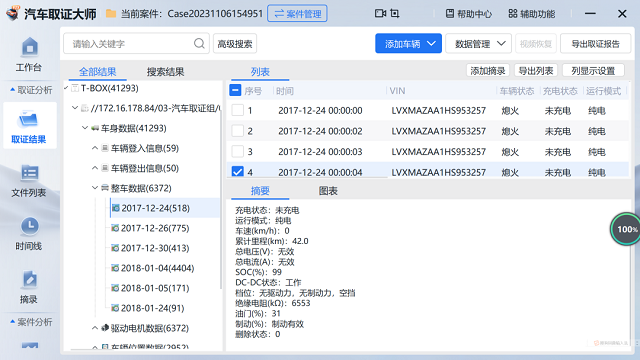The image size is (640, 360).
Task: Collapse the //172.16.178.84 path node
Action: pyautogui.click(x=75, y=108)
